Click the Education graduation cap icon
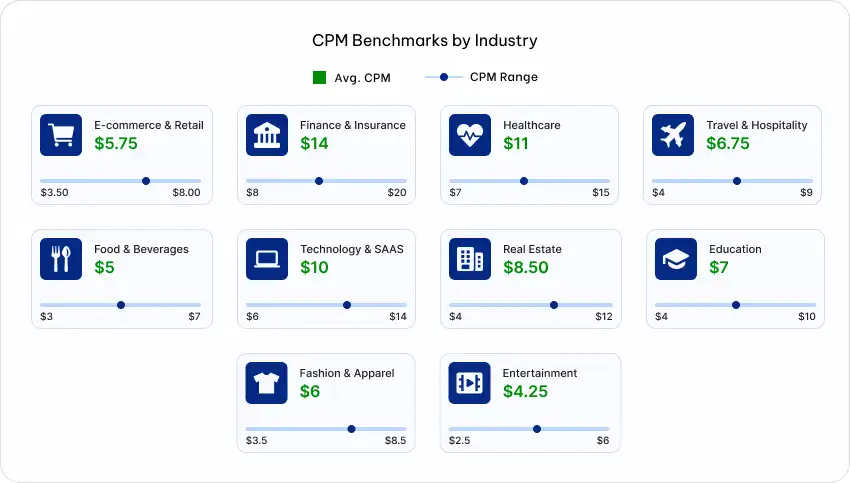The width and height of the screenshot is (850, 483). click(676, 259)
